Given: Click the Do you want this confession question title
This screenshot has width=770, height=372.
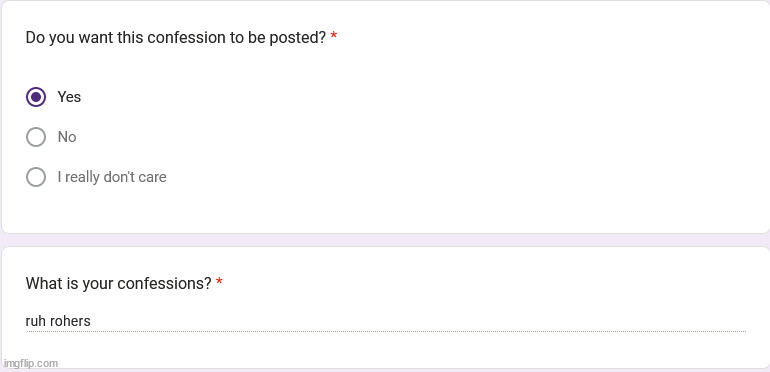Looking at the screenshot, I should (x=176, y=37).
